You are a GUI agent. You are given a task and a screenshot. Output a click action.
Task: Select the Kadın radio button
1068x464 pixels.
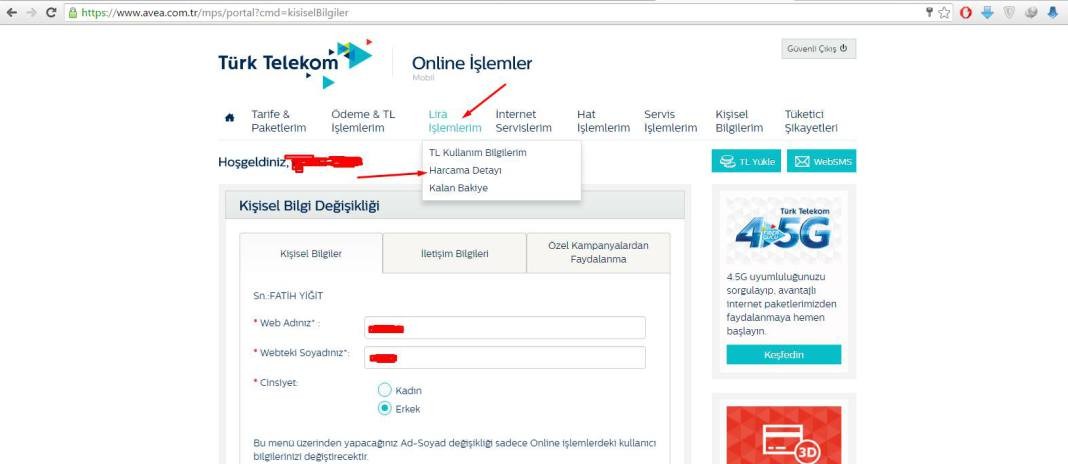tap(385, 390)
